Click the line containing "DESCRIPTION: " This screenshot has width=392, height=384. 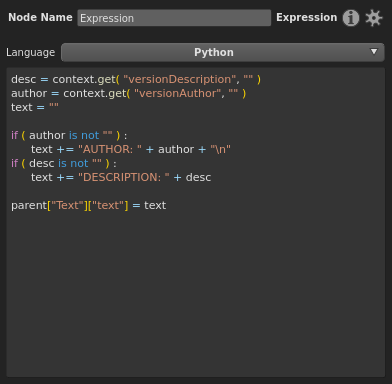pos(121,177)
